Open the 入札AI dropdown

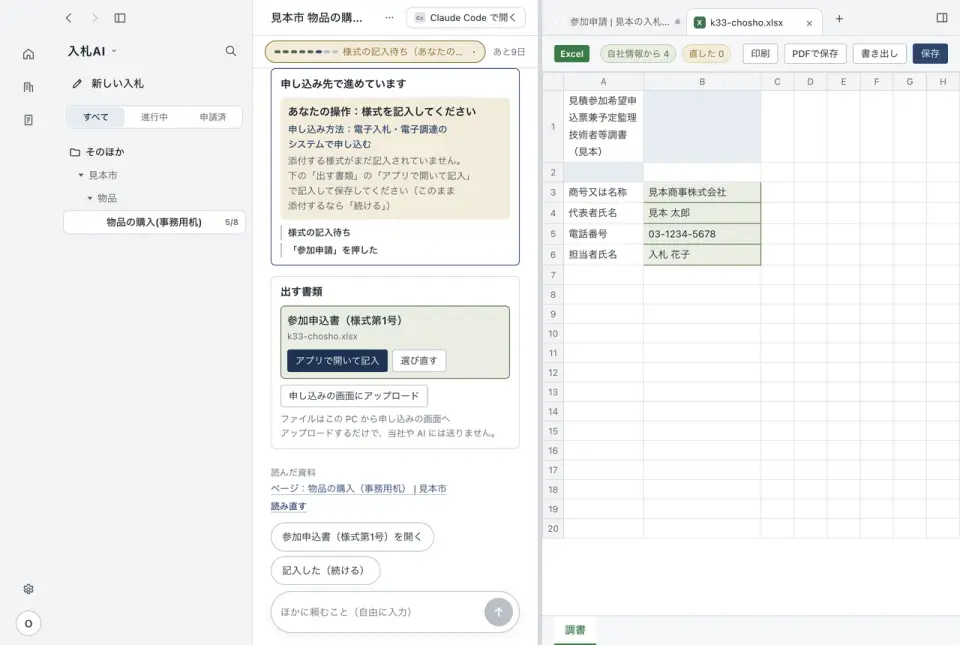tap(92, 51)
